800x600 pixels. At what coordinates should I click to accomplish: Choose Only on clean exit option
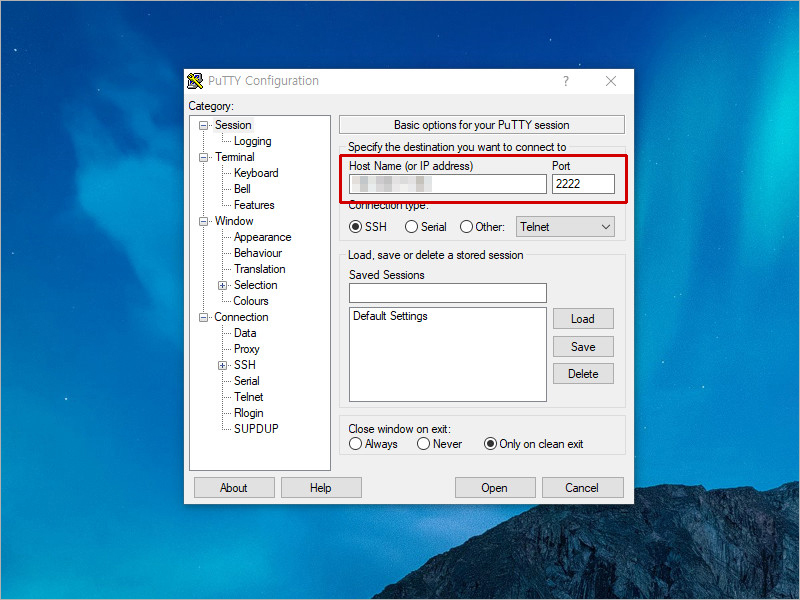[490, 444]
